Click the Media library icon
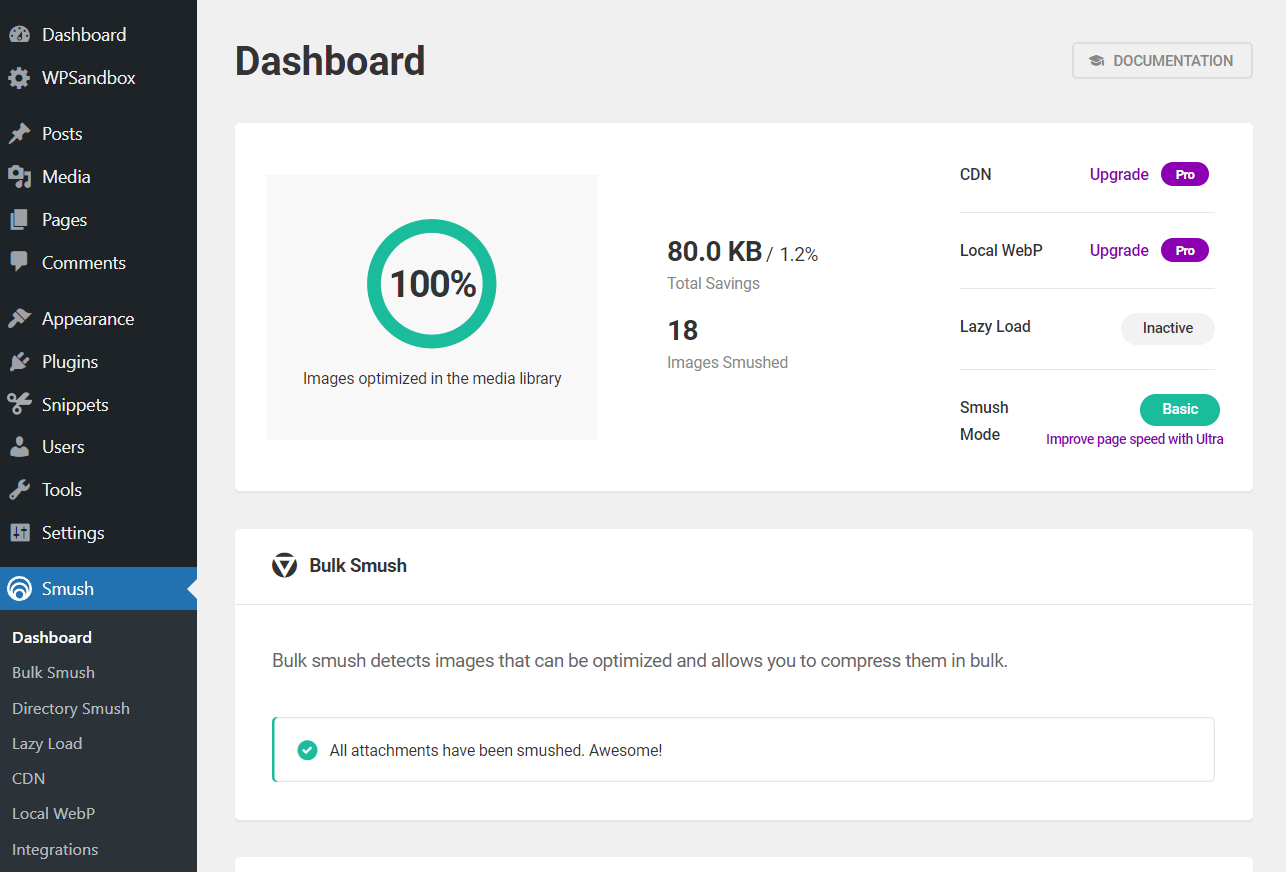1286x872 pixels. (x=19, y=177)
